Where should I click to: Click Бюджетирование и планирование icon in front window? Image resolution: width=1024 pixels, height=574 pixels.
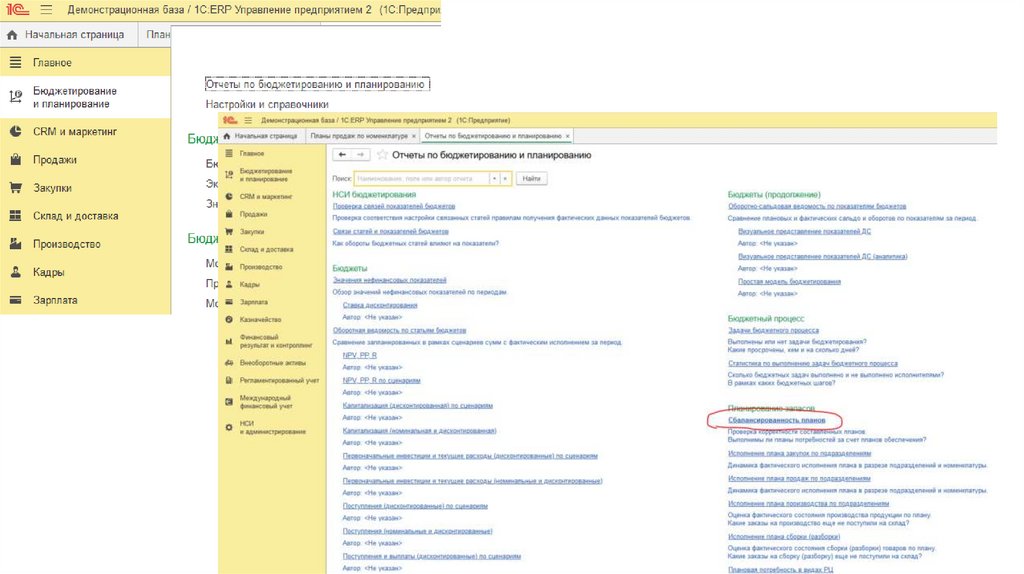point(229,174)
